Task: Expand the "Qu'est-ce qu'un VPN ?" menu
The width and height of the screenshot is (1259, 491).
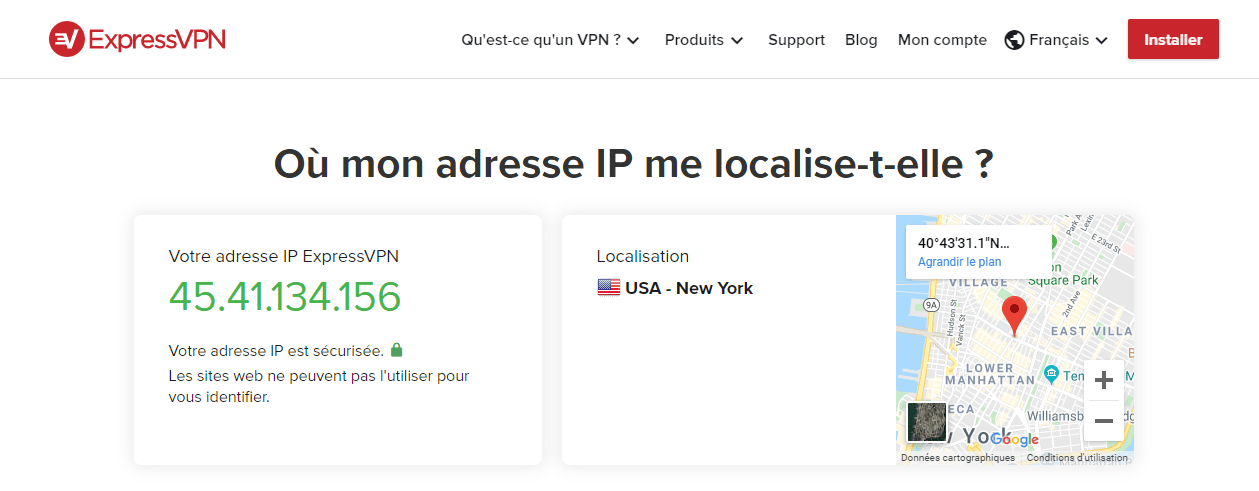Action: pyautogui.click(x=550, y=40)
